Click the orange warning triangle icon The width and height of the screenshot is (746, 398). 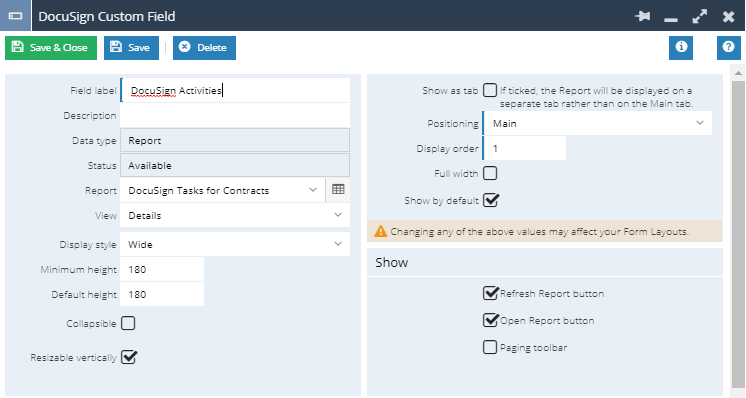coord(381,232)
